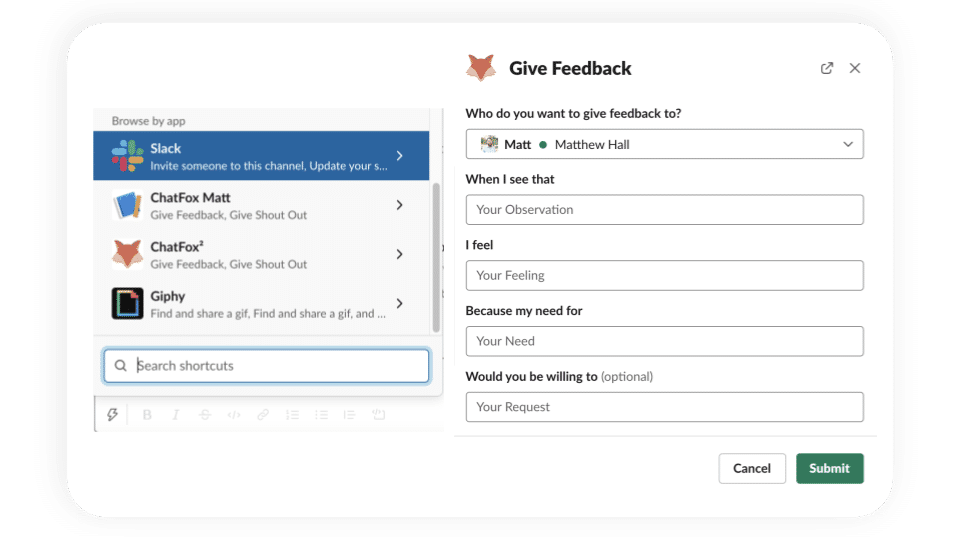Viewport: 960px width, 540px height.
Task: Toggle bold formatting in message toolbar
Action: (147, 415)
